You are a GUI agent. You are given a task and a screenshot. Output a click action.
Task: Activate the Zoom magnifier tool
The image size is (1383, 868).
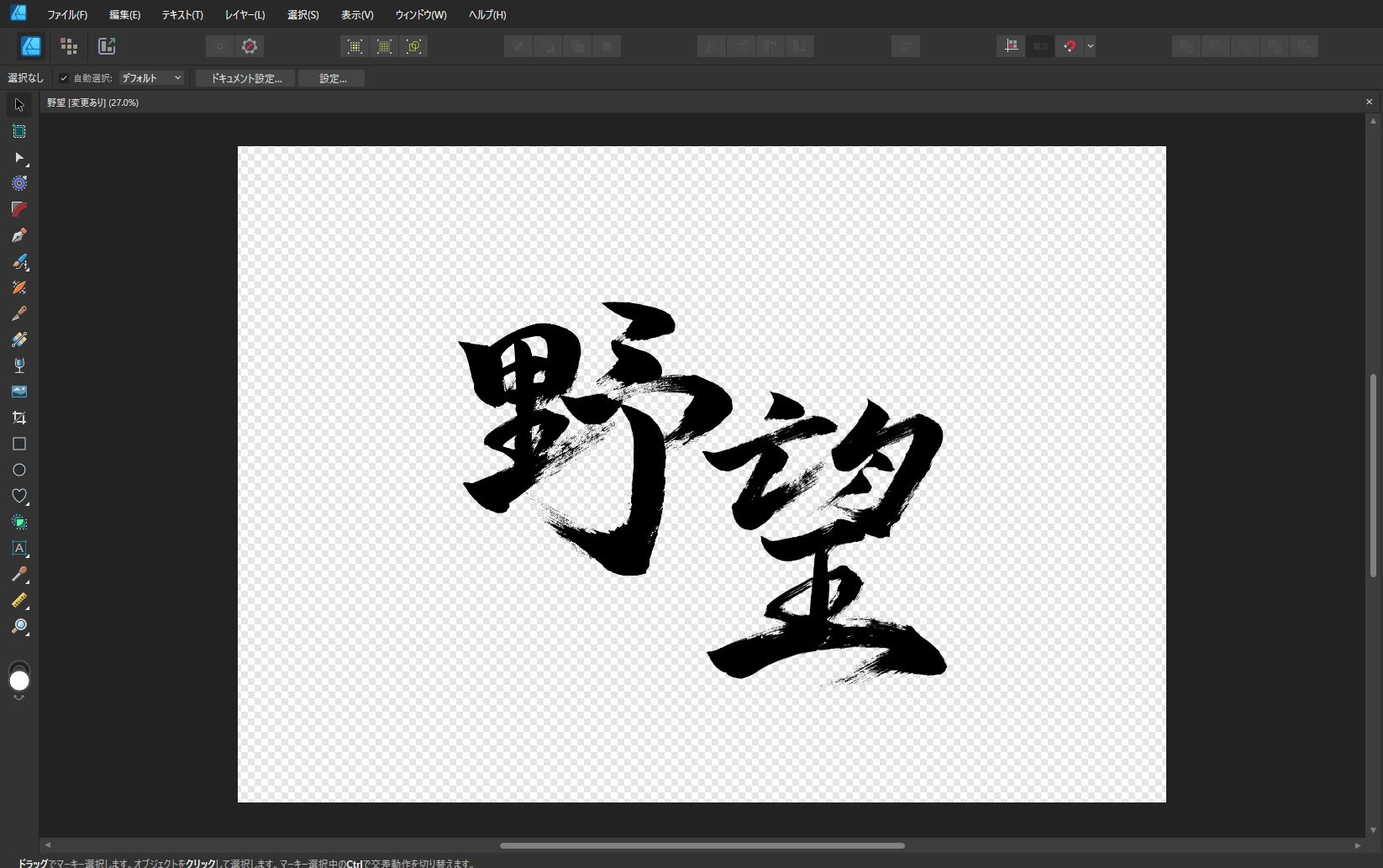19,626
